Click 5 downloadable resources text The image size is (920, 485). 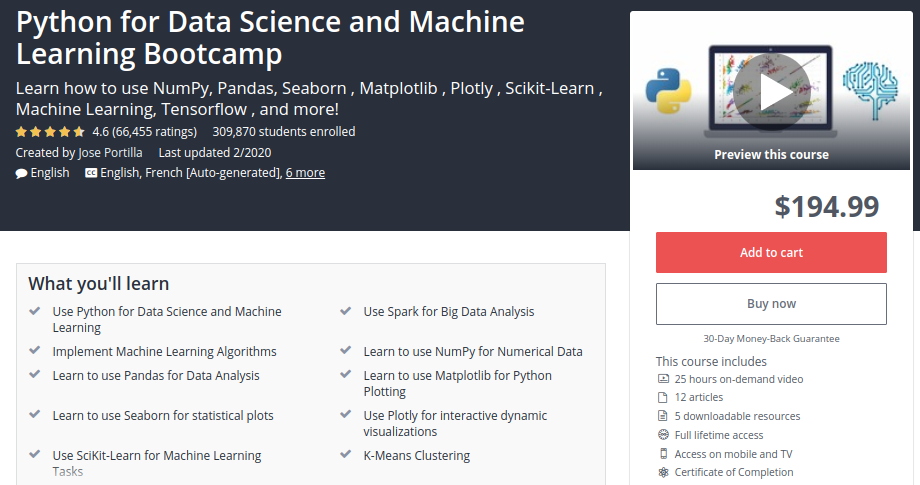pos(738,416)
